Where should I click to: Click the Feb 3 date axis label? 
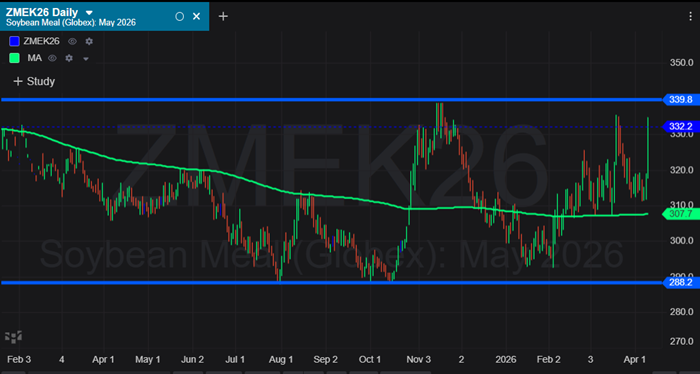coord(19,360)
